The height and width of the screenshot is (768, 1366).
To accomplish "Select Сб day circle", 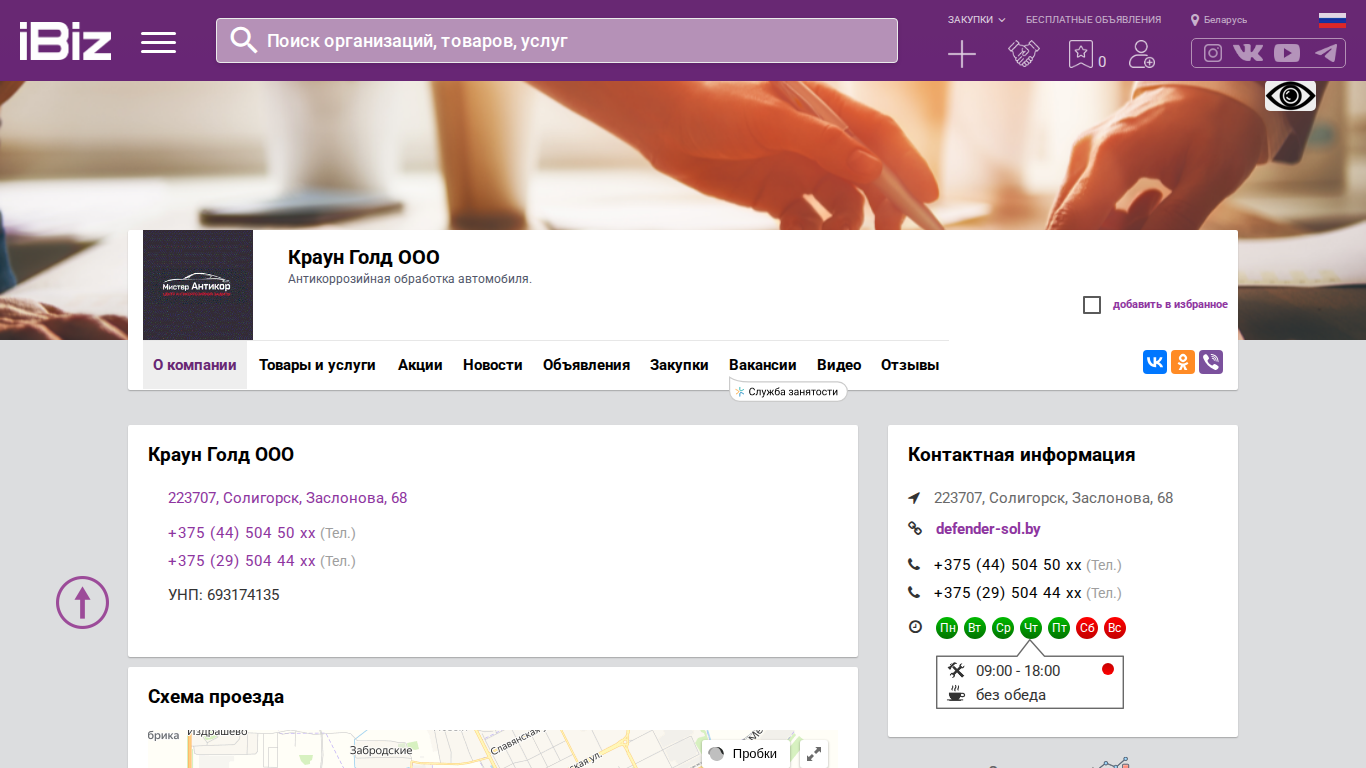I will 1087,628.
